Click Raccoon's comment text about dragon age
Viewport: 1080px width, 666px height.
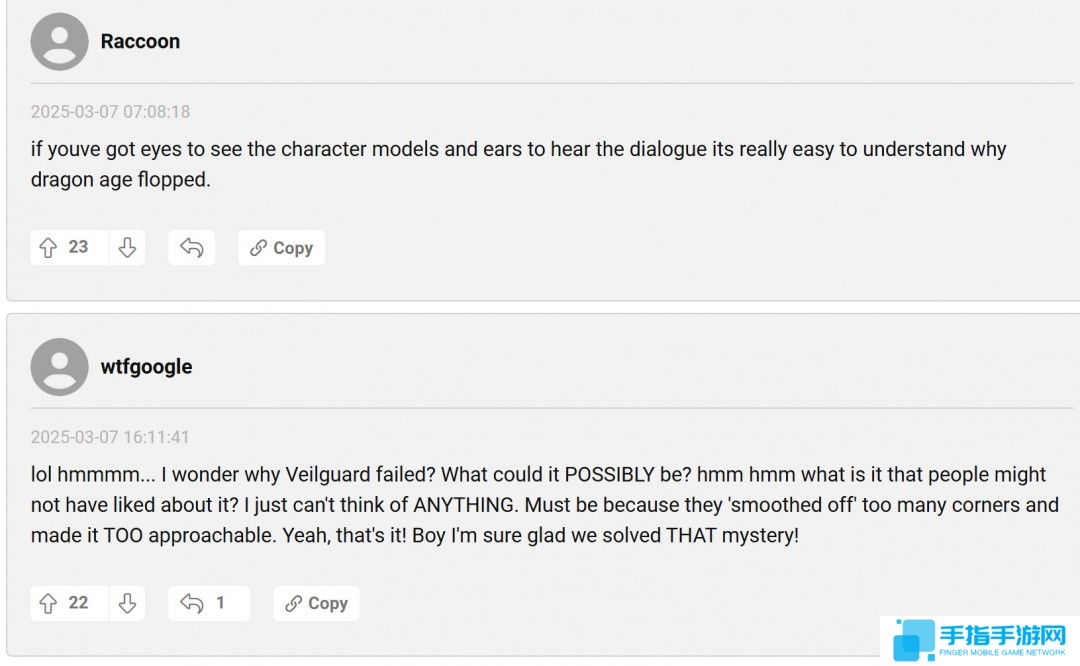519,164
